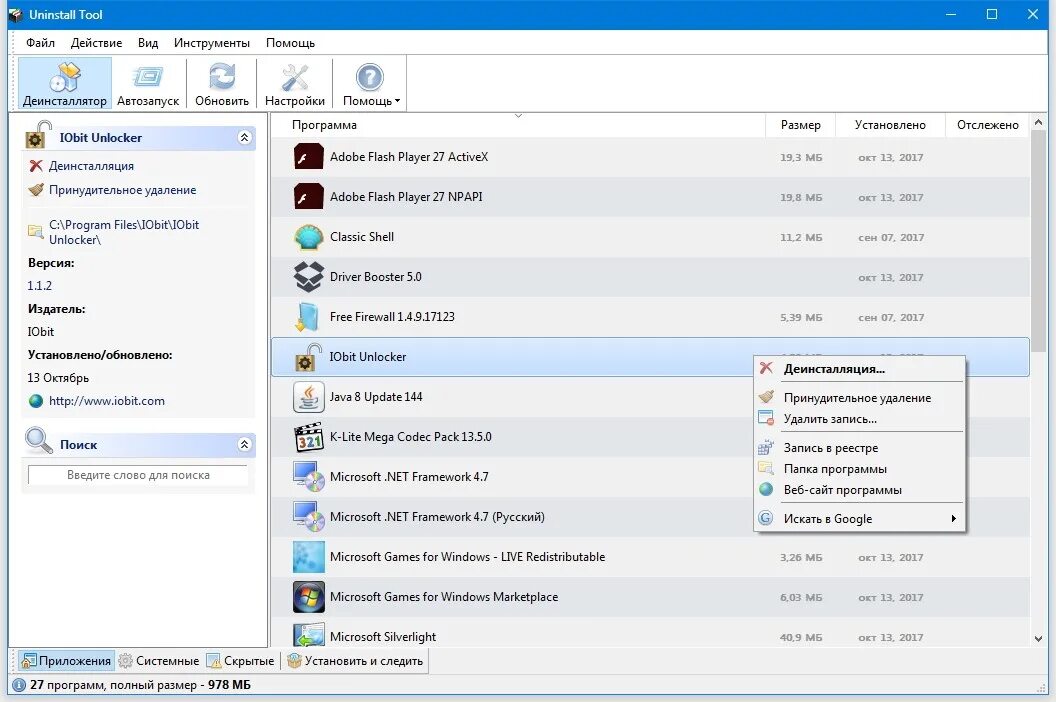
Task: Click the Microsoft Silverlight name text
Action: click(383, 637)
